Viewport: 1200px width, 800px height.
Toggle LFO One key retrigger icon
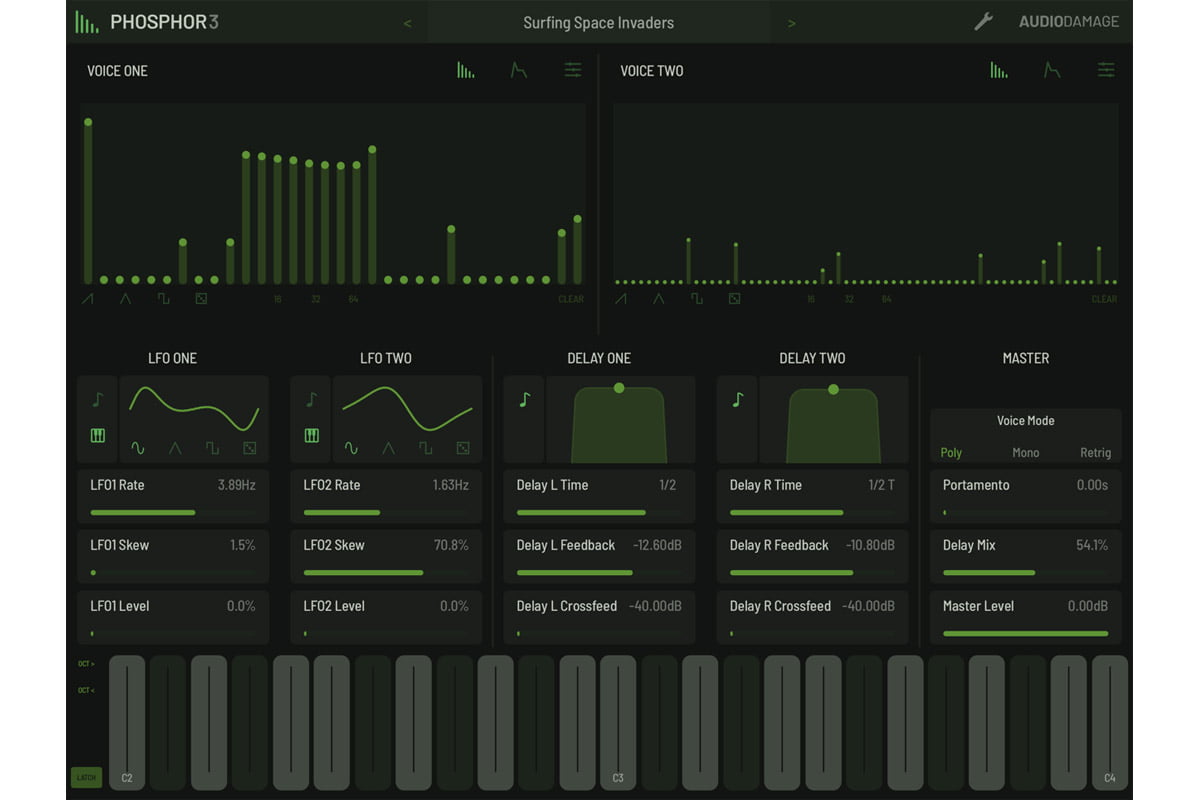(x=98, y=436)
